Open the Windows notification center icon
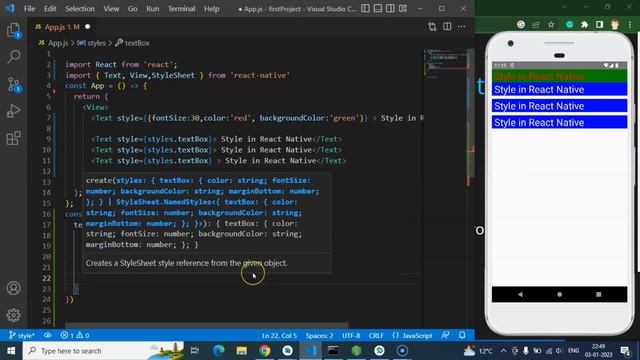 (x=625, y=351)
